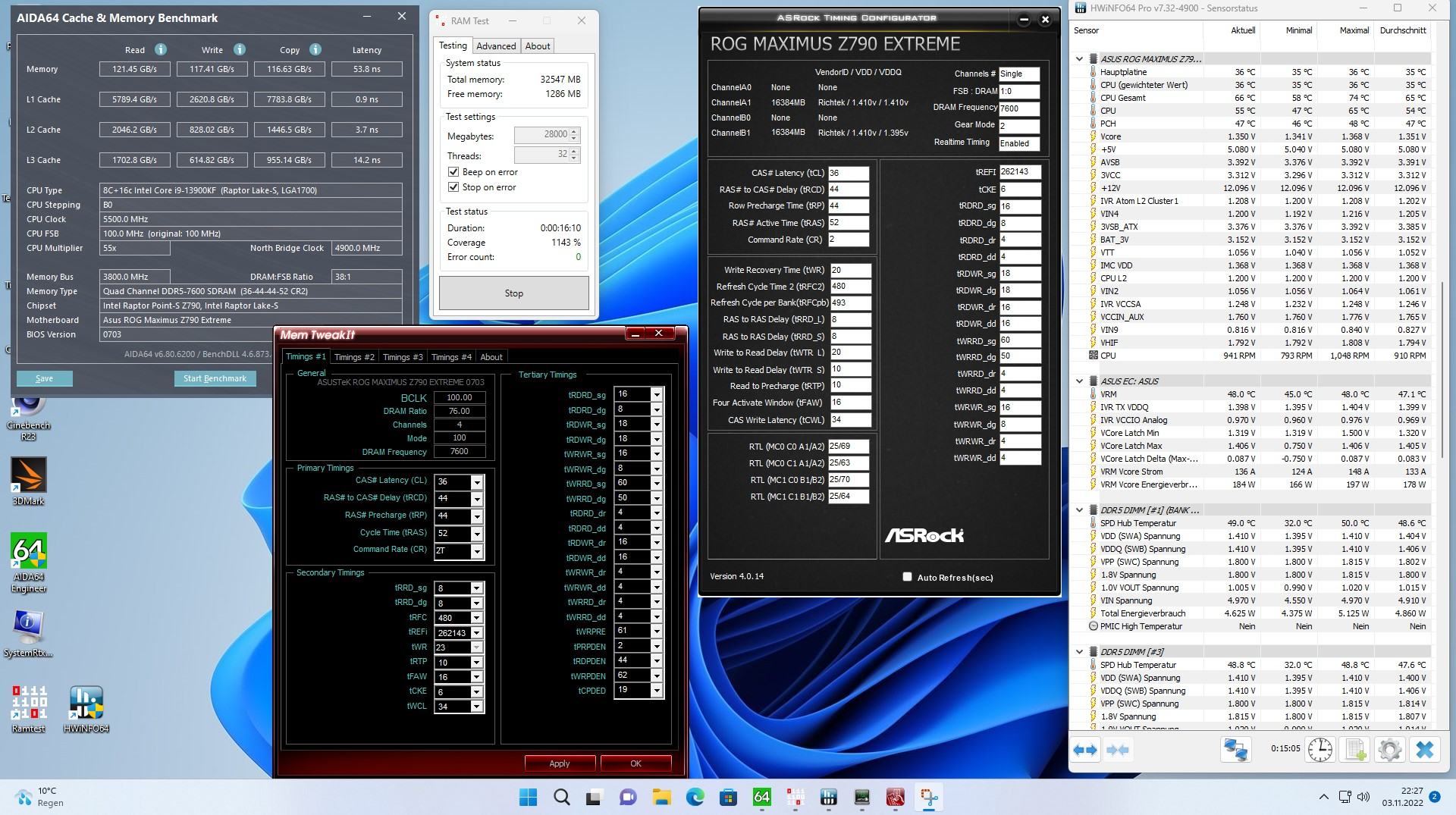1456x815 pixels.
Task: Click the Maximal column header in HWiNFO
Action: [1354, 30]
